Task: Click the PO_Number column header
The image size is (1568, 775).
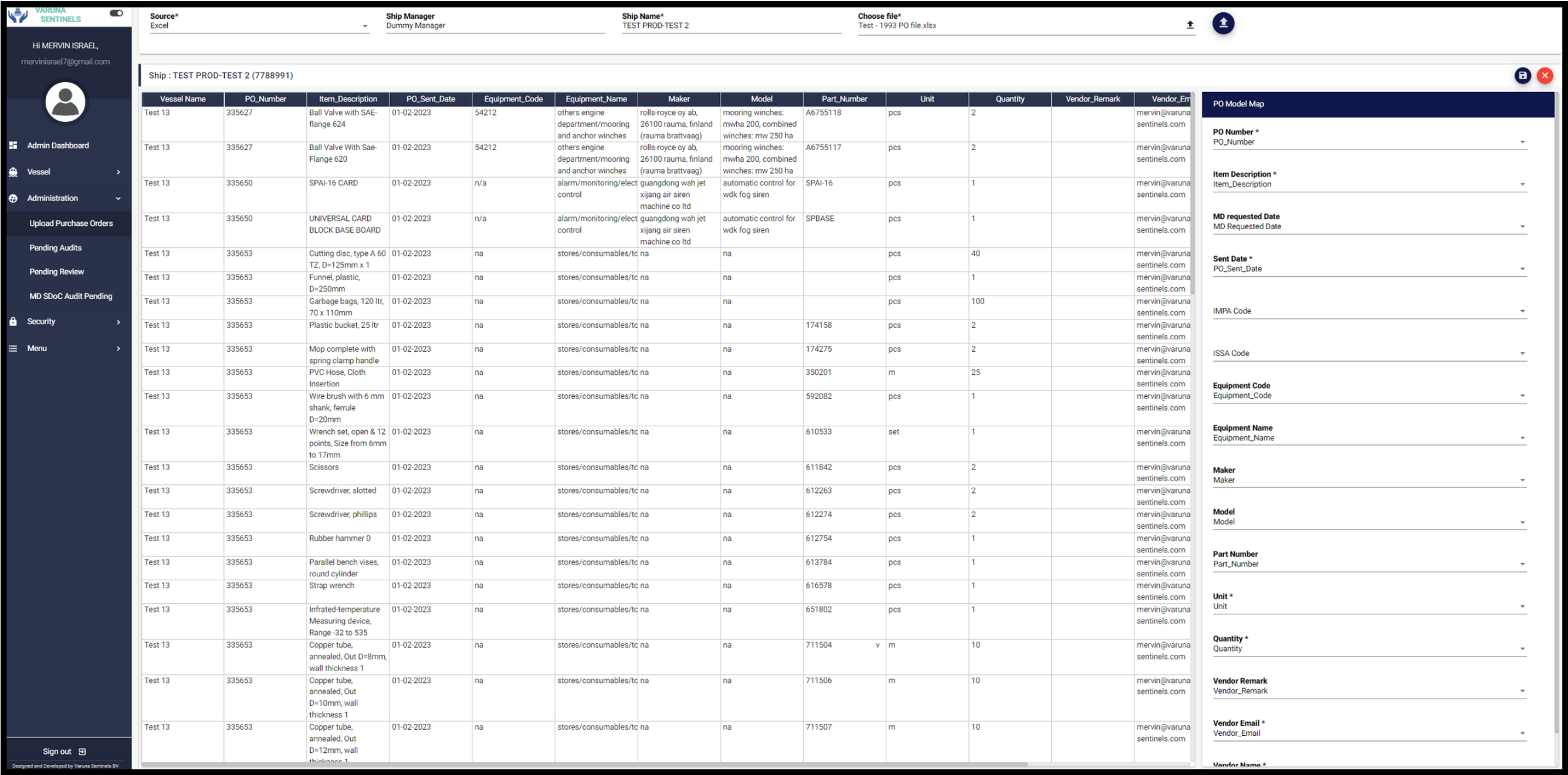Action: (x=265, y=99)
